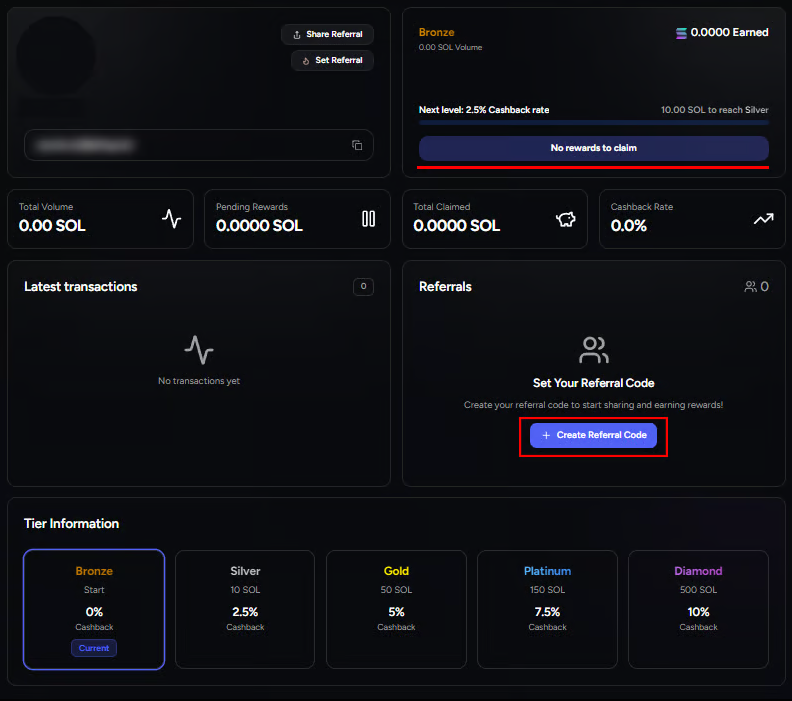Click the Next level: 2.5% Cashback rate text
This screenshot has height=701, width=792.
tap(484, 110)
